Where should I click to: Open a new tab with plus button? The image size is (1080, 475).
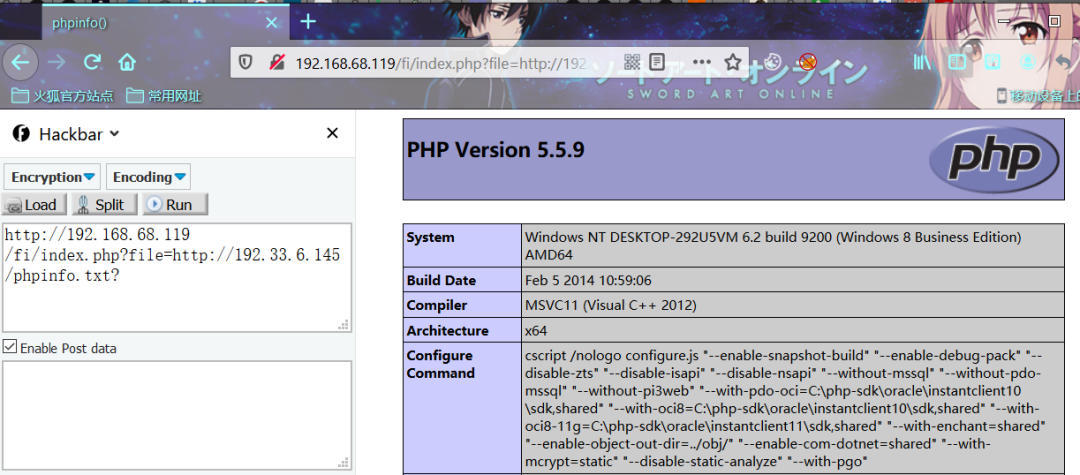(x=308, y=22)
